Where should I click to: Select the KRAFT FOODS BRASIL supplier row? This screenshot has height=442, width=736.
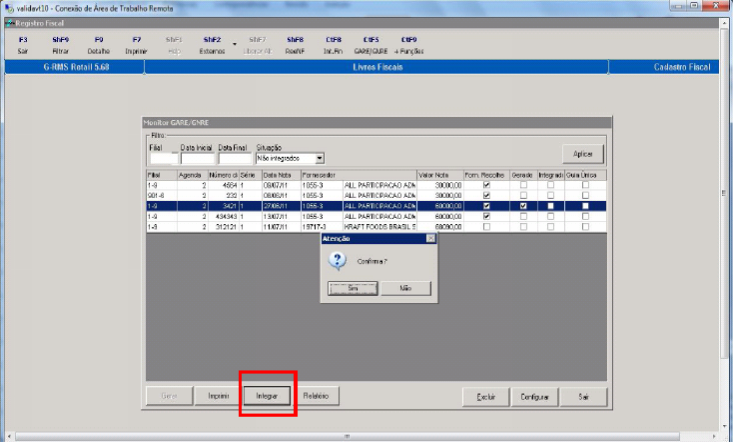(x=376, y=227)
